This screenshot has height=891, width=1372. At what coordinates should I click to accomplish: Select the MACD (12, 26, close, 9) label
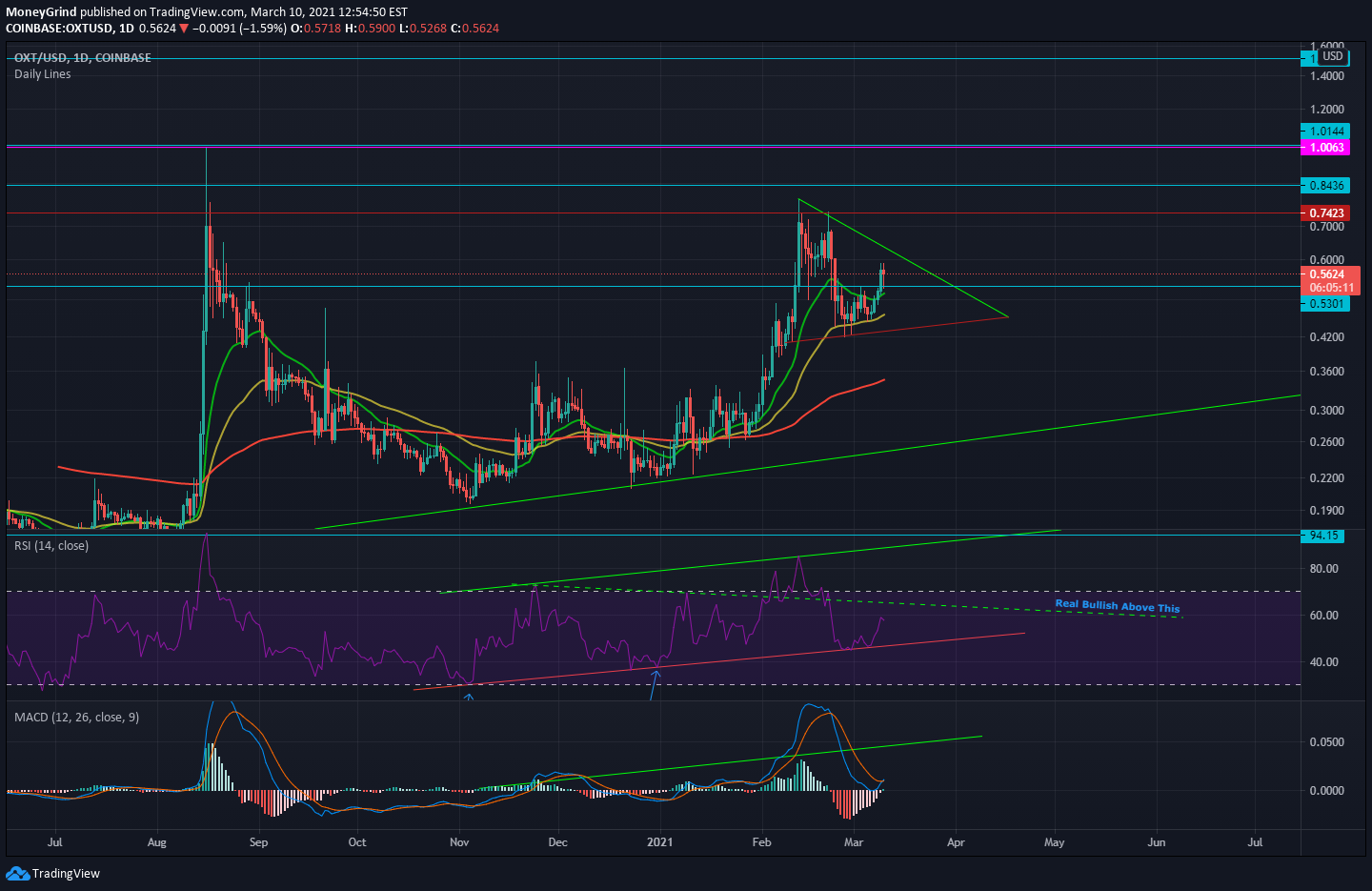pyautogui.click(x=77, y=718)
